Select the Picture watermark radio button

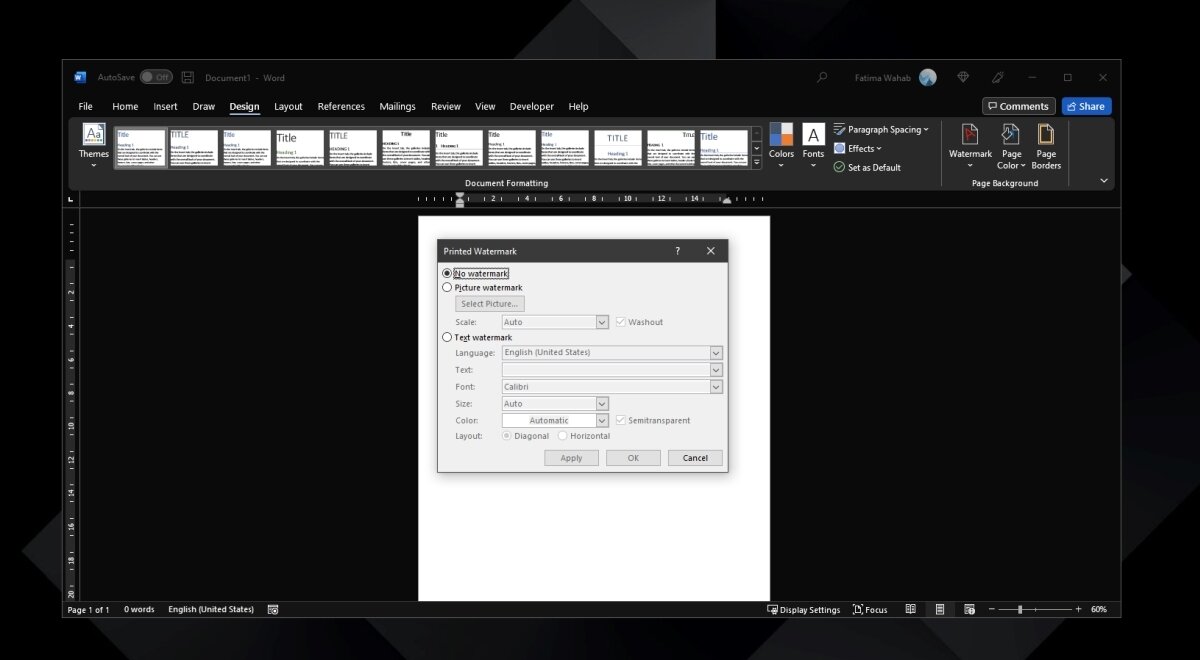[x=447, y=287]
